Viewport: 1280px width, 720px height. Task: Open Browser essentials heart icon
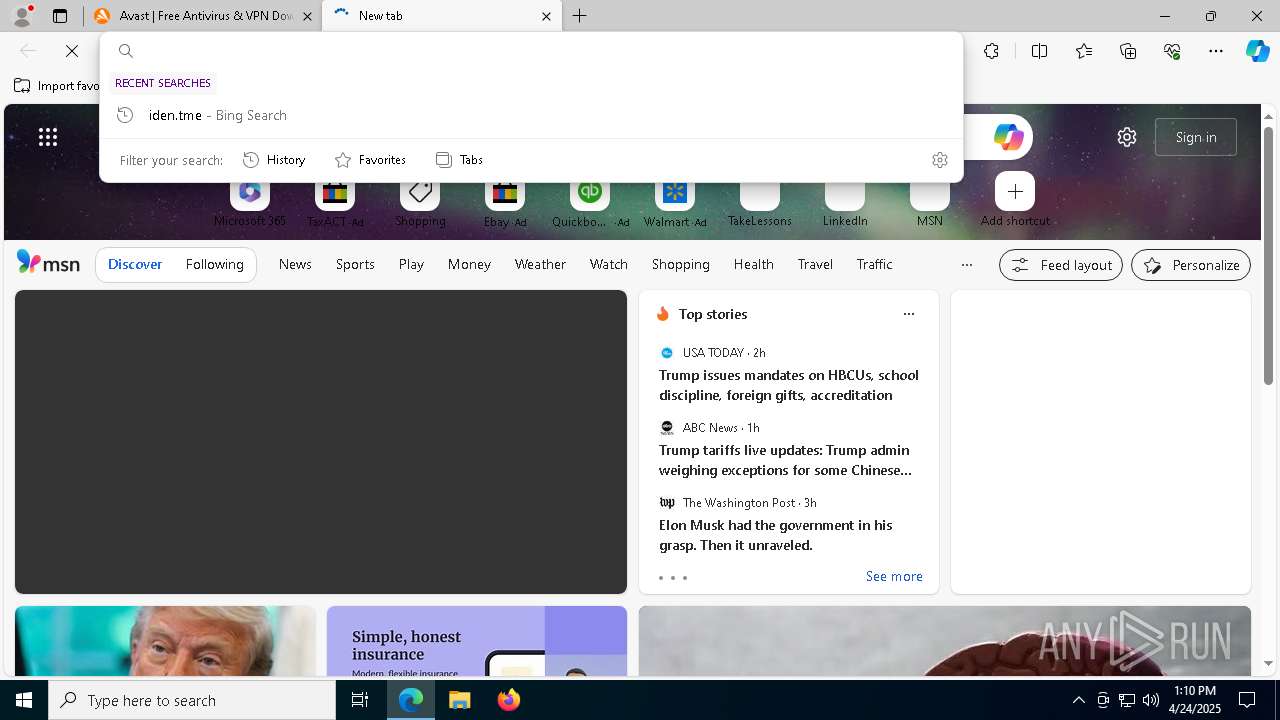coord(1172,51)
